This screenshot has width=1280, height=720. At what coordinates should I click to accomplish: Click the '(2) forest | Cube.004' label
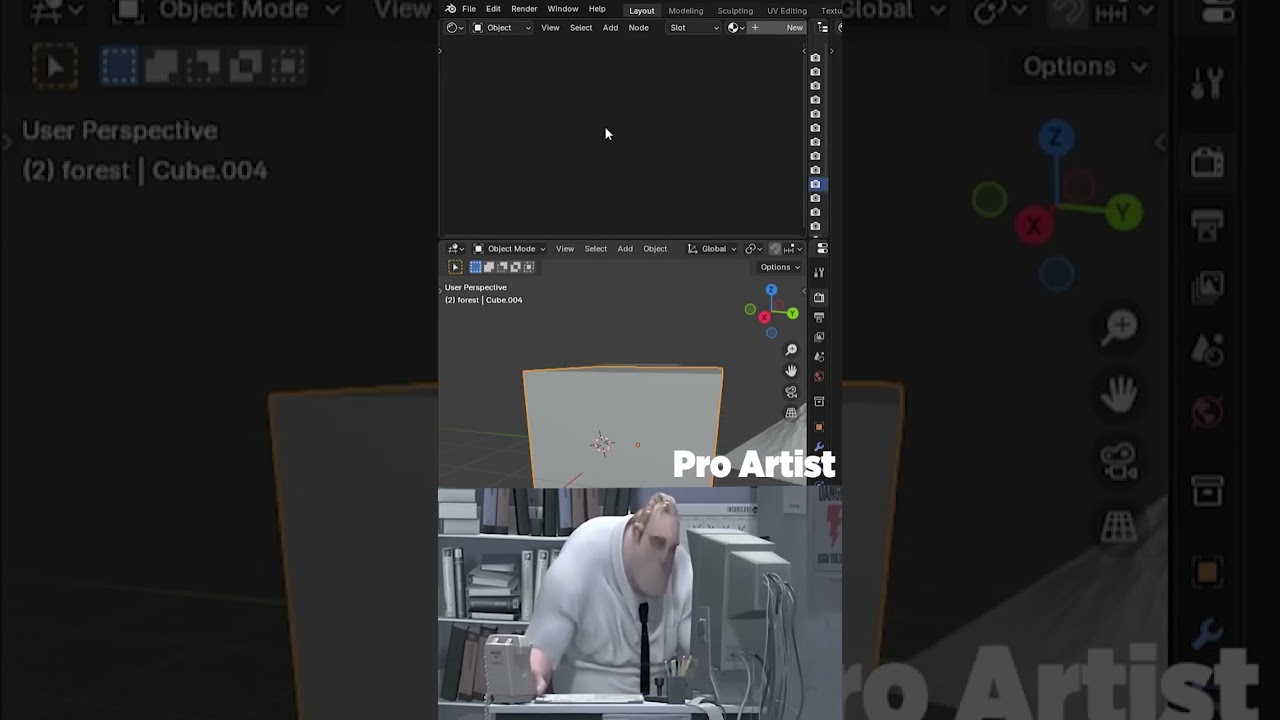coord(484,300)
